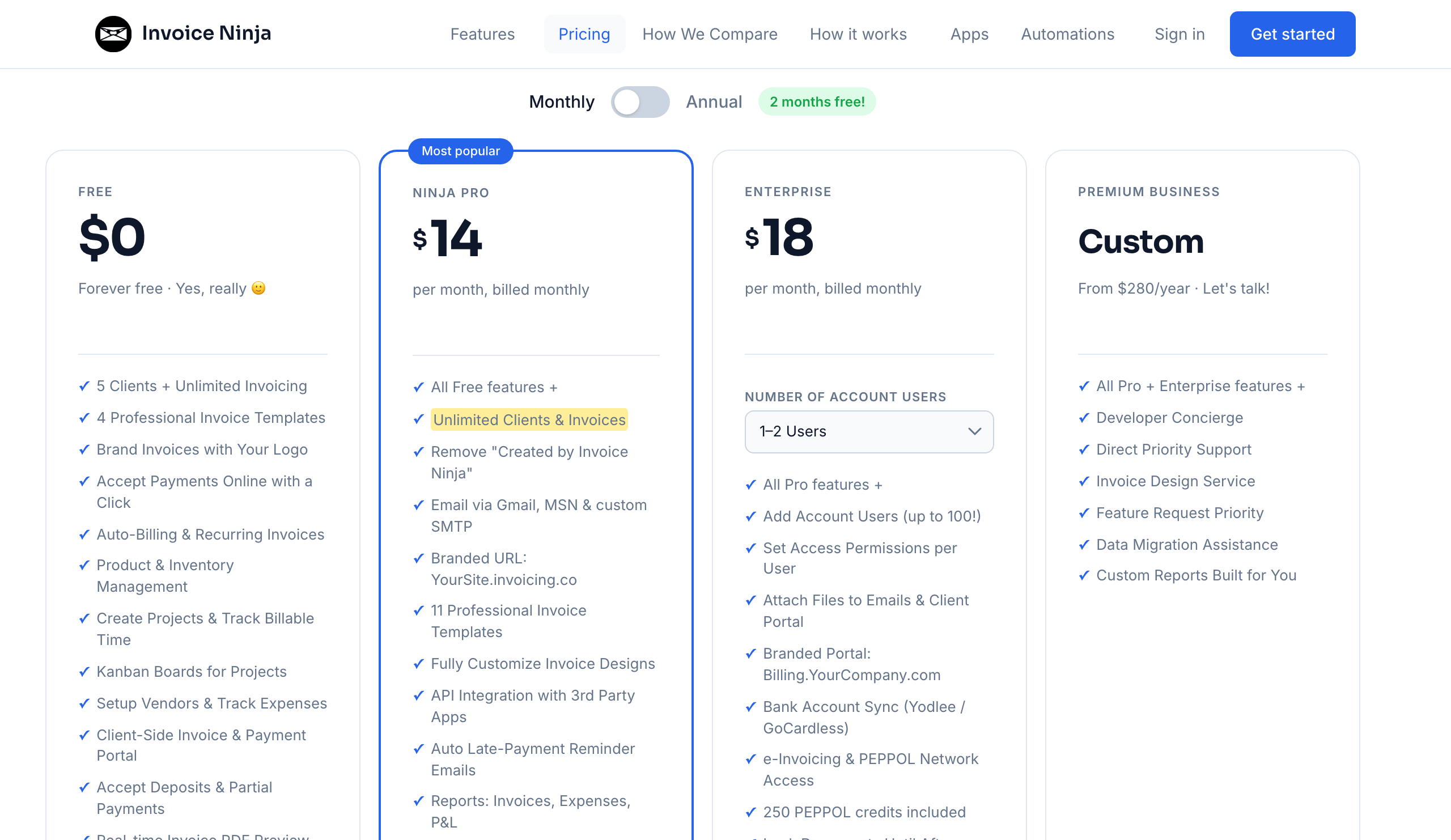1451x840 pixels.
Task: Go to the Pricing nav tab
Action: (584, 34)
